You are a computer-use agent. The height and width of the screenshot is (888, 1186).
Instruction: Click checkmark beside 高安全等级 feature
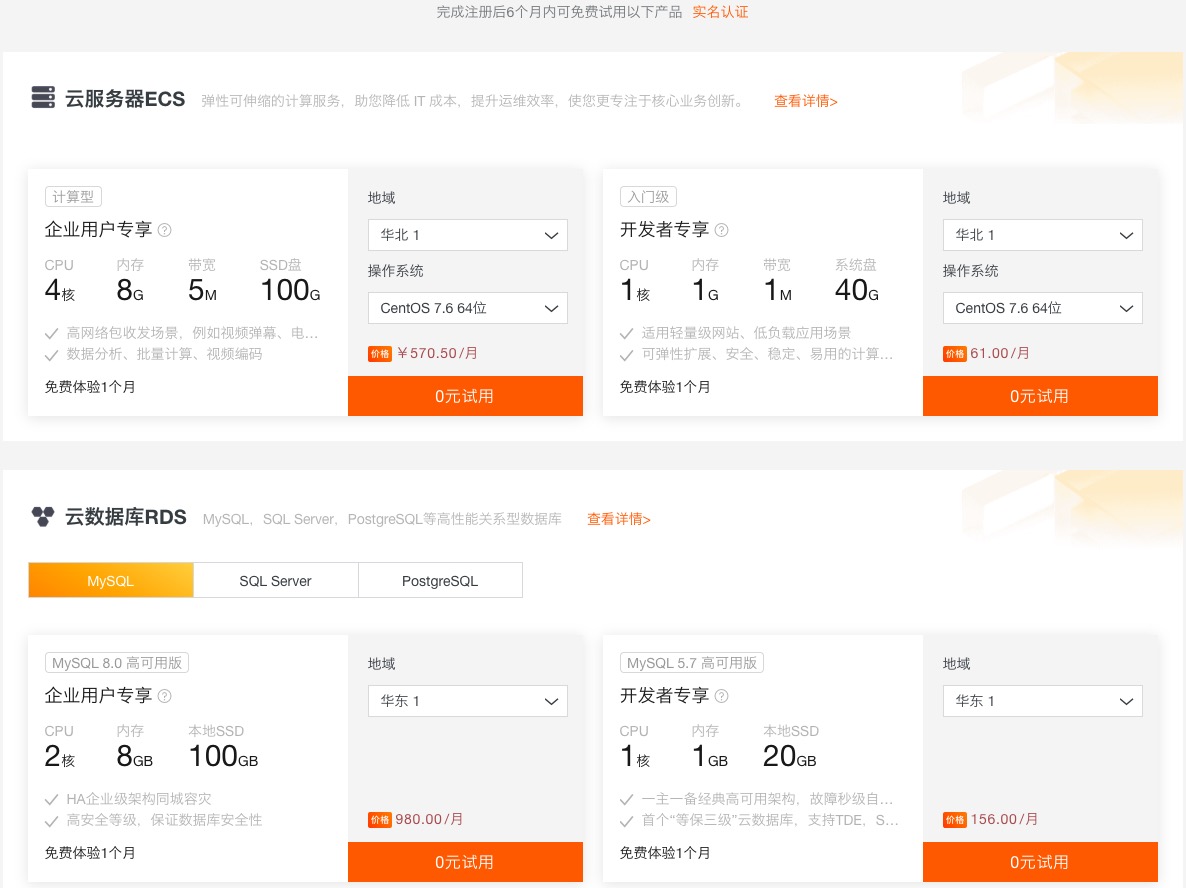point(51,821)
